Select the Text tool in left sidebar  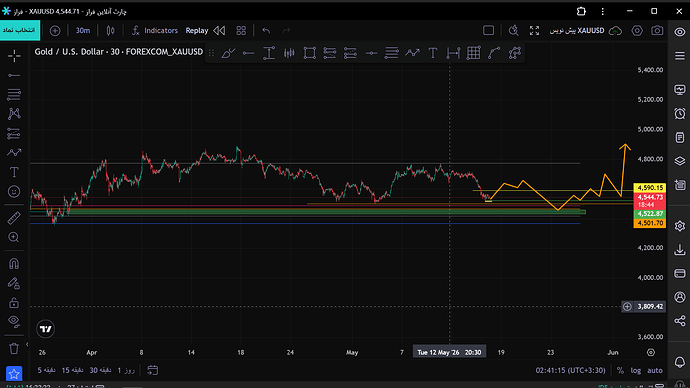(x=14, y=172)
